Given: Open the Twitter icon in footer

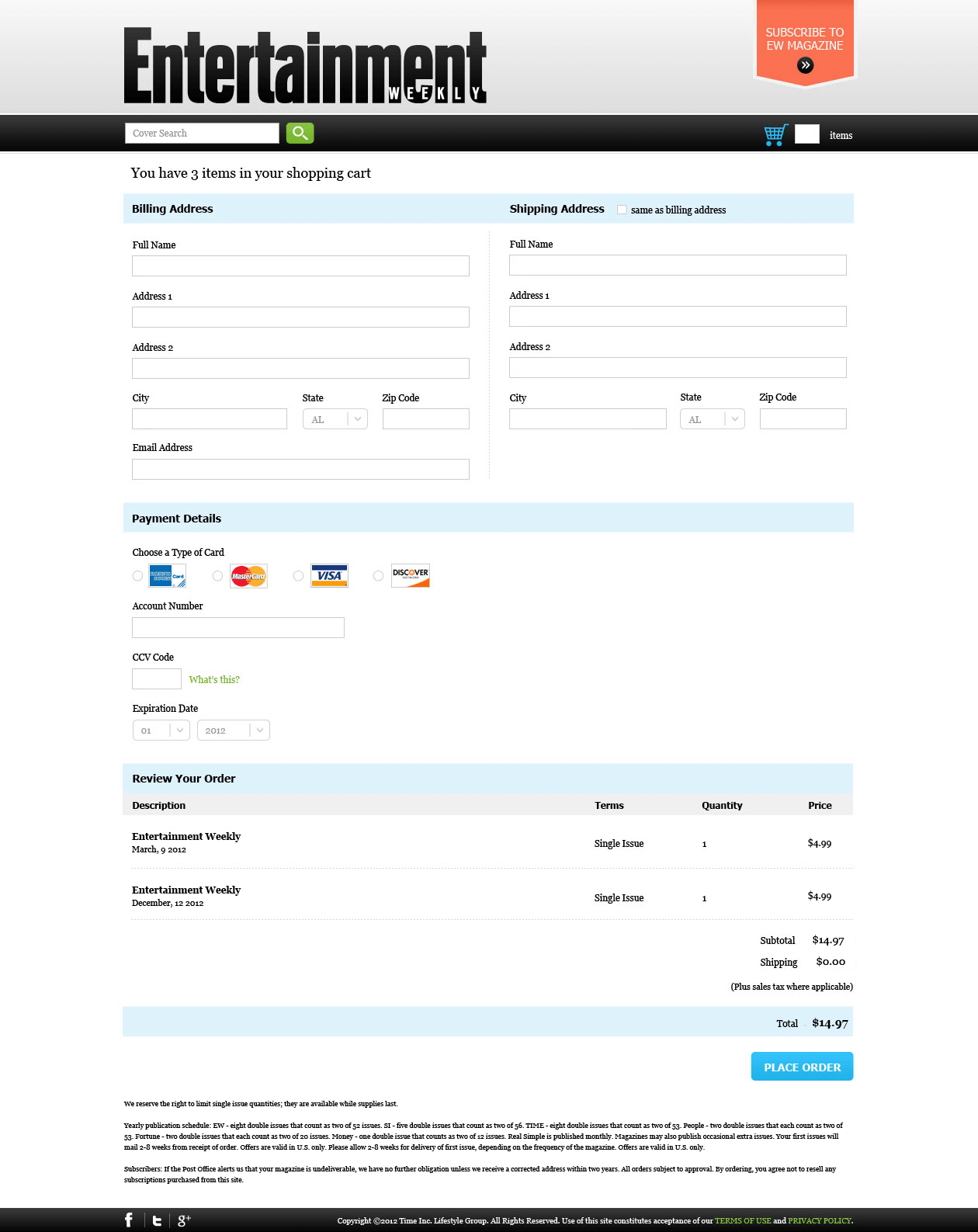Looking at the screenshot, I should click(157, 1220).
